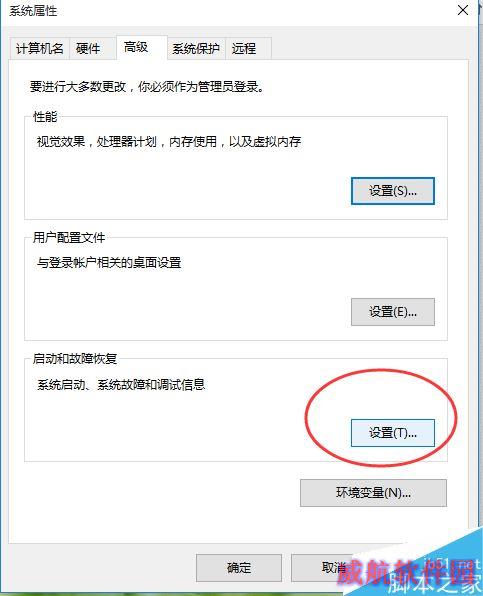The height and width of the screenshot is (596, 483).
Task: Click the 性能 group label
Action: click(45, 117)
